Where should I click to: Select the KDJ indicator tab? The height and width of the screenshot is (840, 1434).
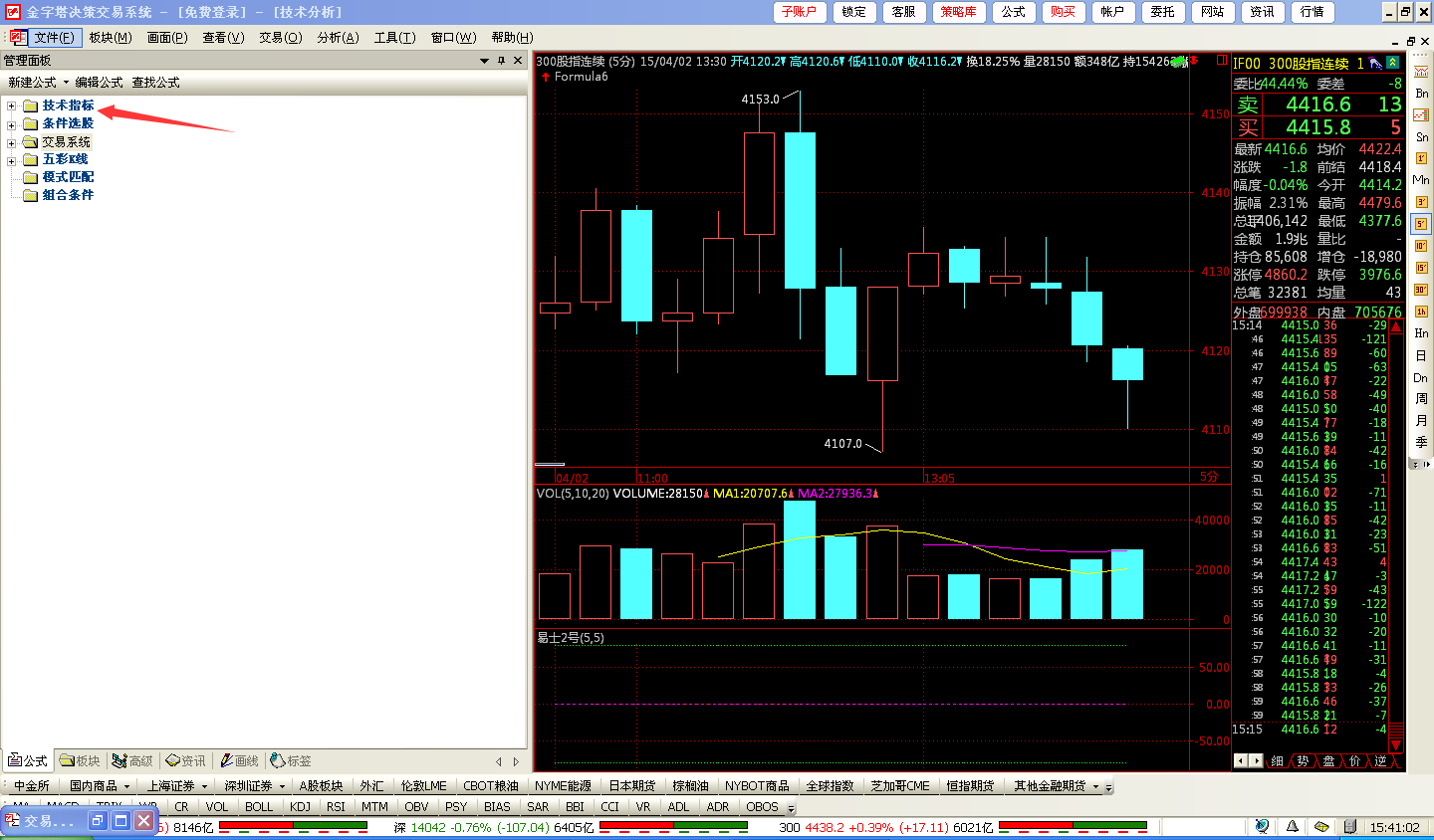(x=300, y=806)
